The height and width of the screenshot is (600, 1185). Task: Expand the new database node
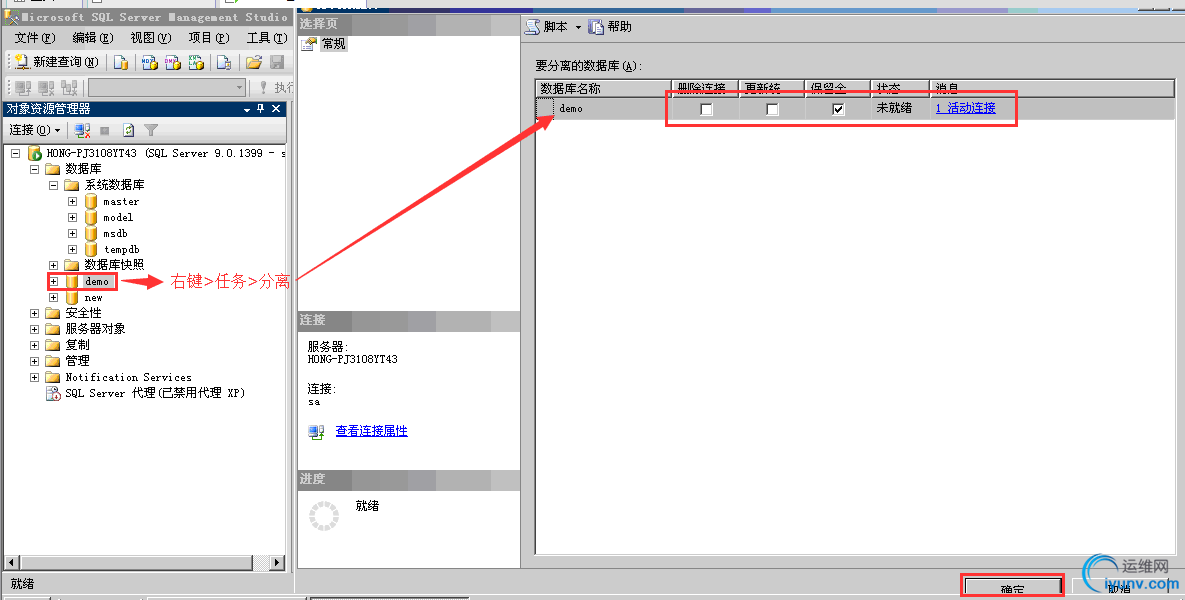pos(54,298)
